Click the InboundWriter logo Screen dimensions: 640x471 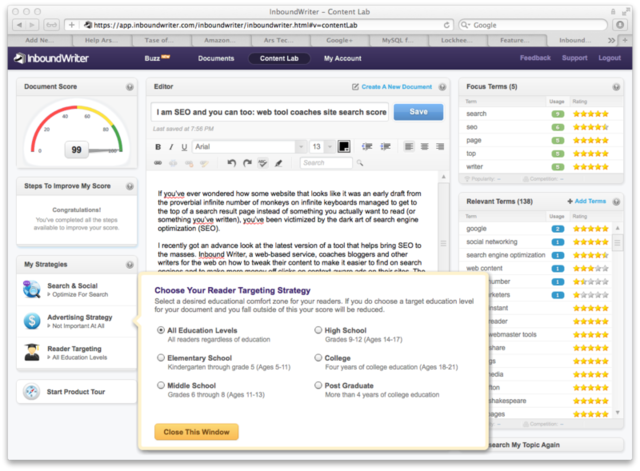pos(51,58)
